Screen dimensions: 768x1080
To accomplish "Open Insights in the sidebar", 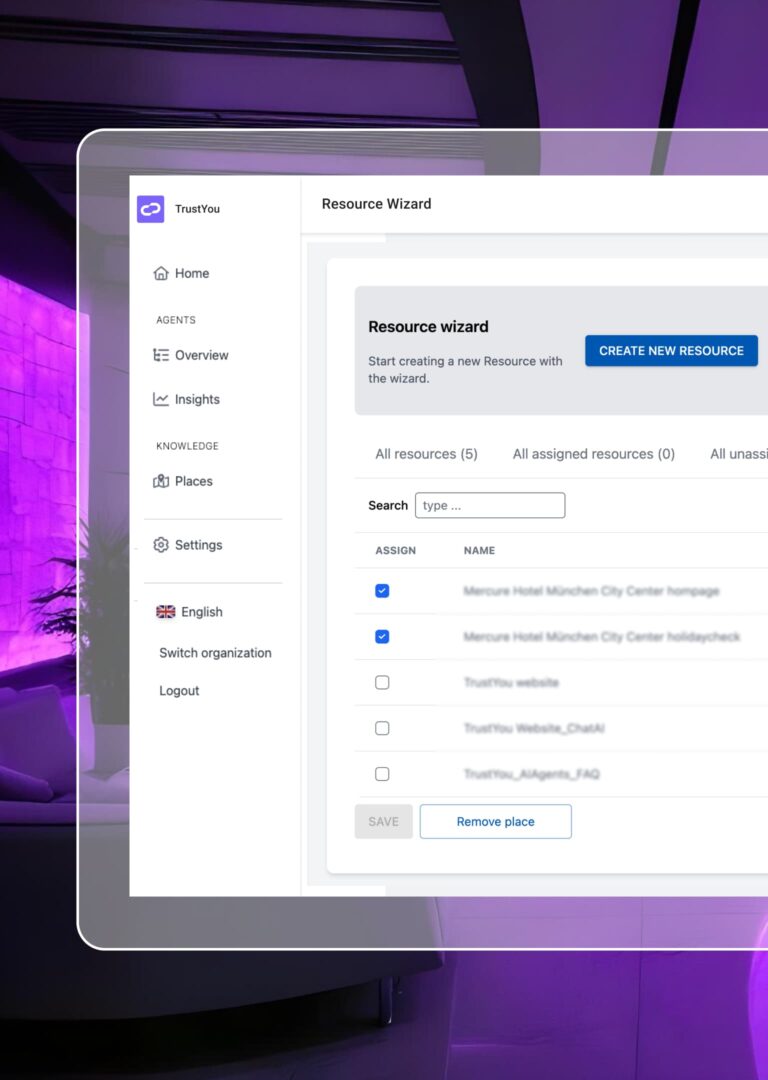I will tap(187, 399).
